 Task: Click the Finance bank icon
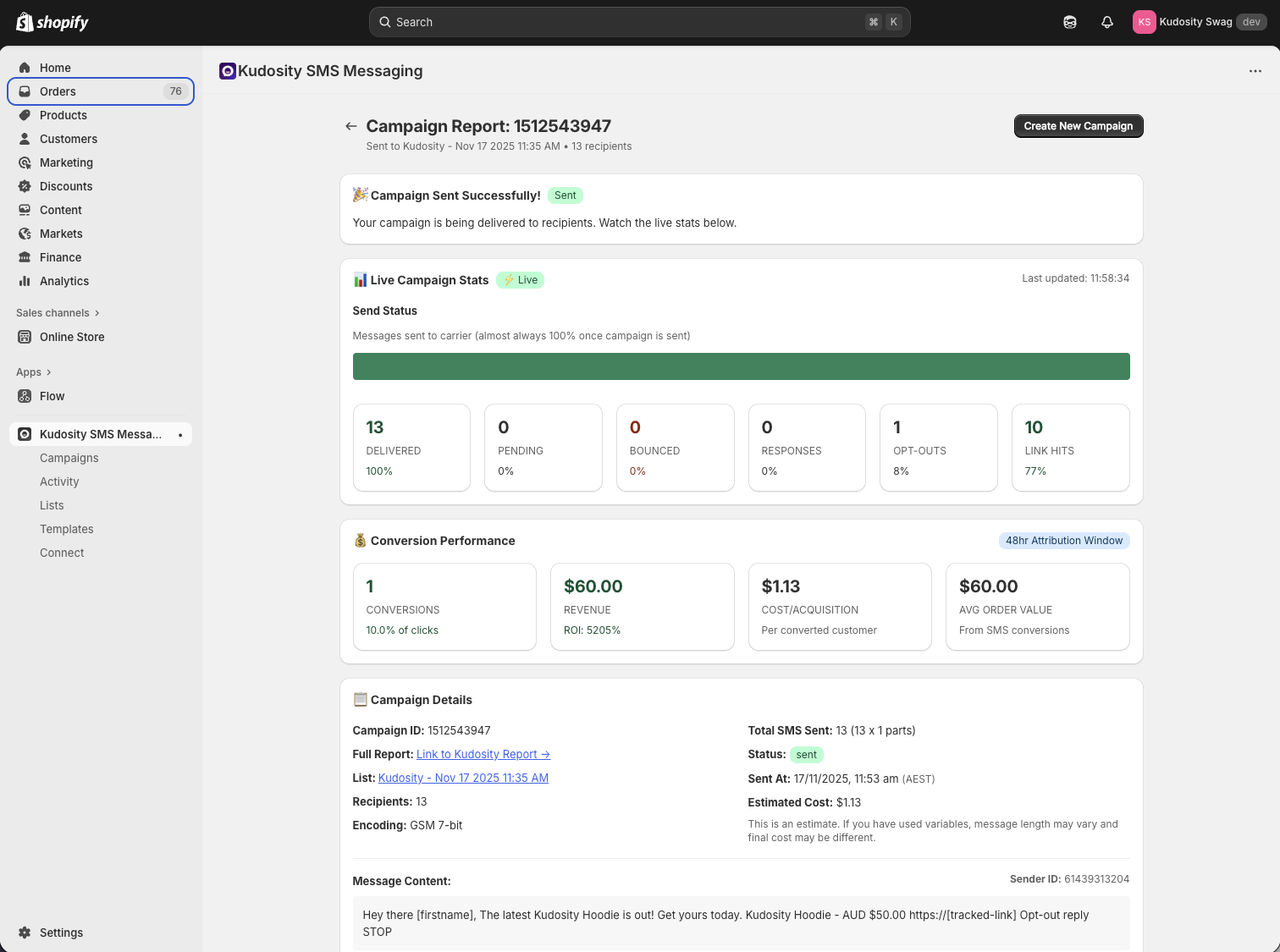25,257
